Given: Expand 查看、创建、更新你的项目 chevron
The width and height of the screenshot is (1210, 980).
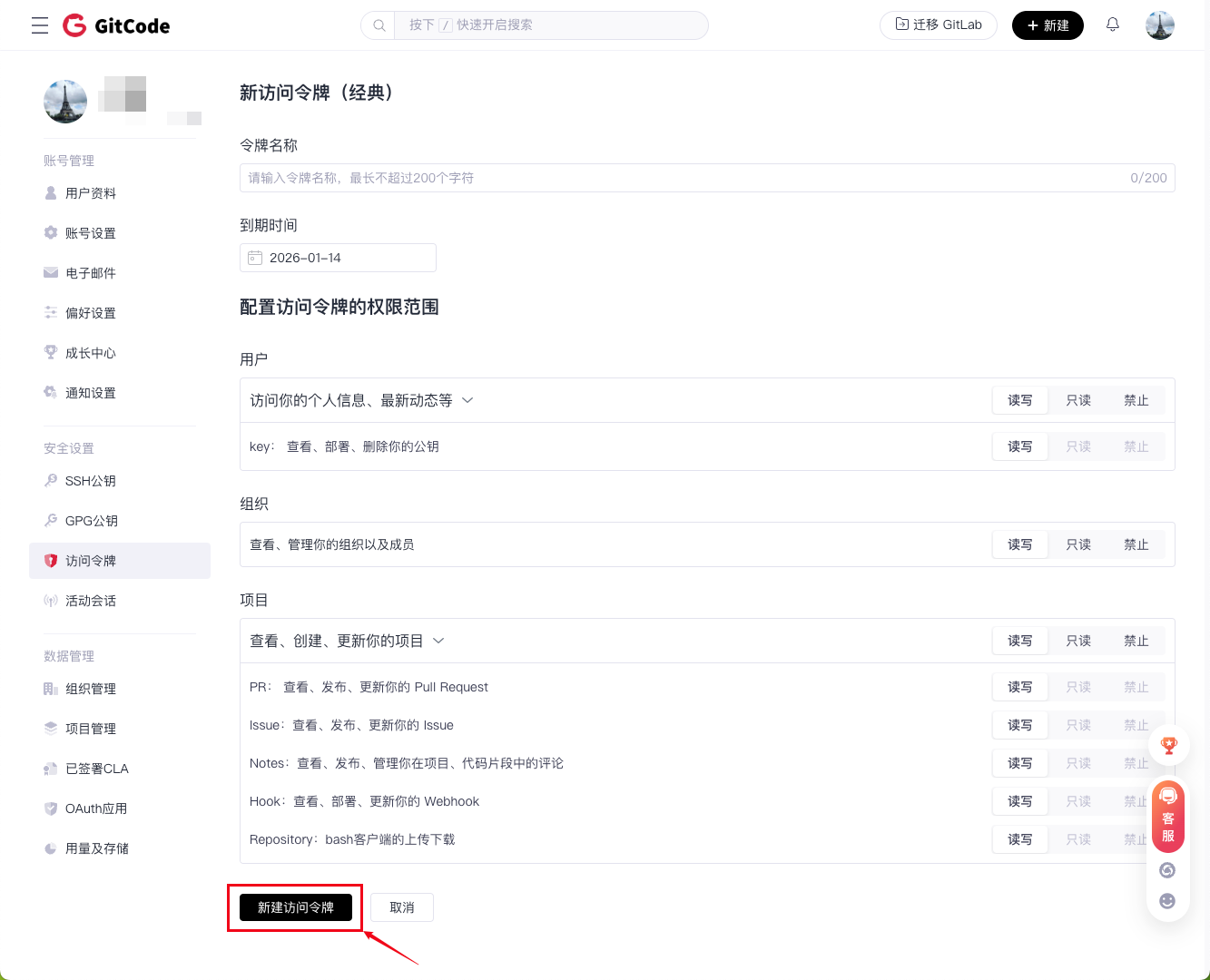Looking at the screenshot, I should (438, 641).
